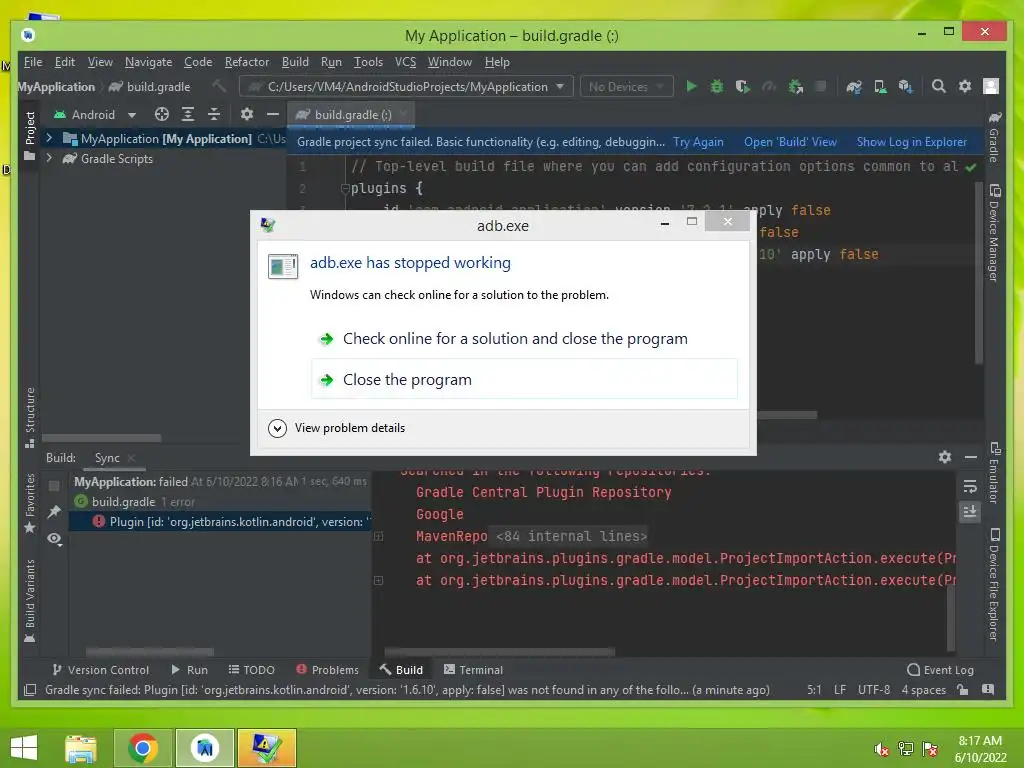Hide the Project panel minus icon
1024x768 pixels.
pyautogui.click(x=273, y=114)
